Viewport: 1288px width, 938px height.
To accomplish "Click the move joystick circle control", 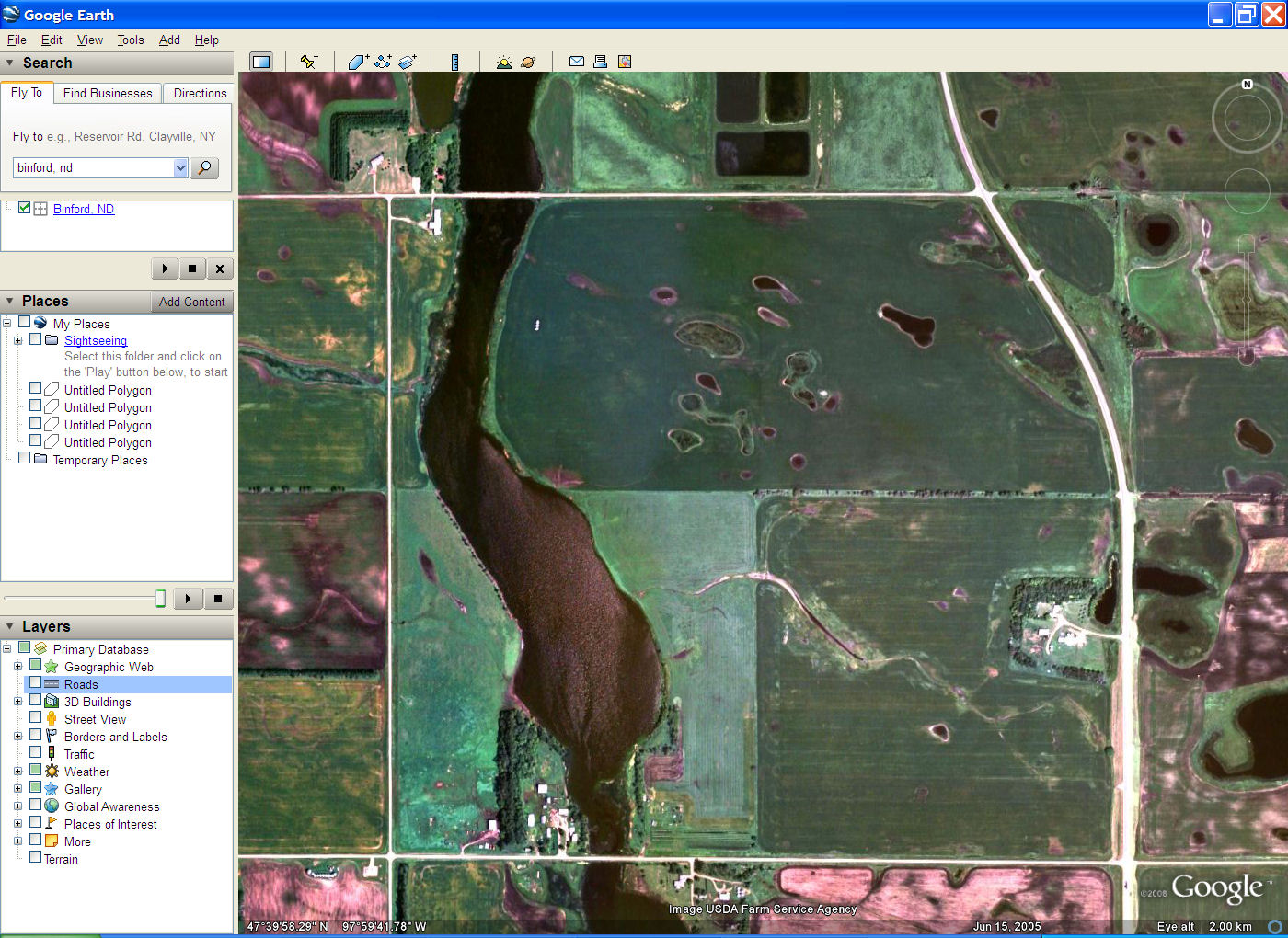I will click(x=1247, y=192).
